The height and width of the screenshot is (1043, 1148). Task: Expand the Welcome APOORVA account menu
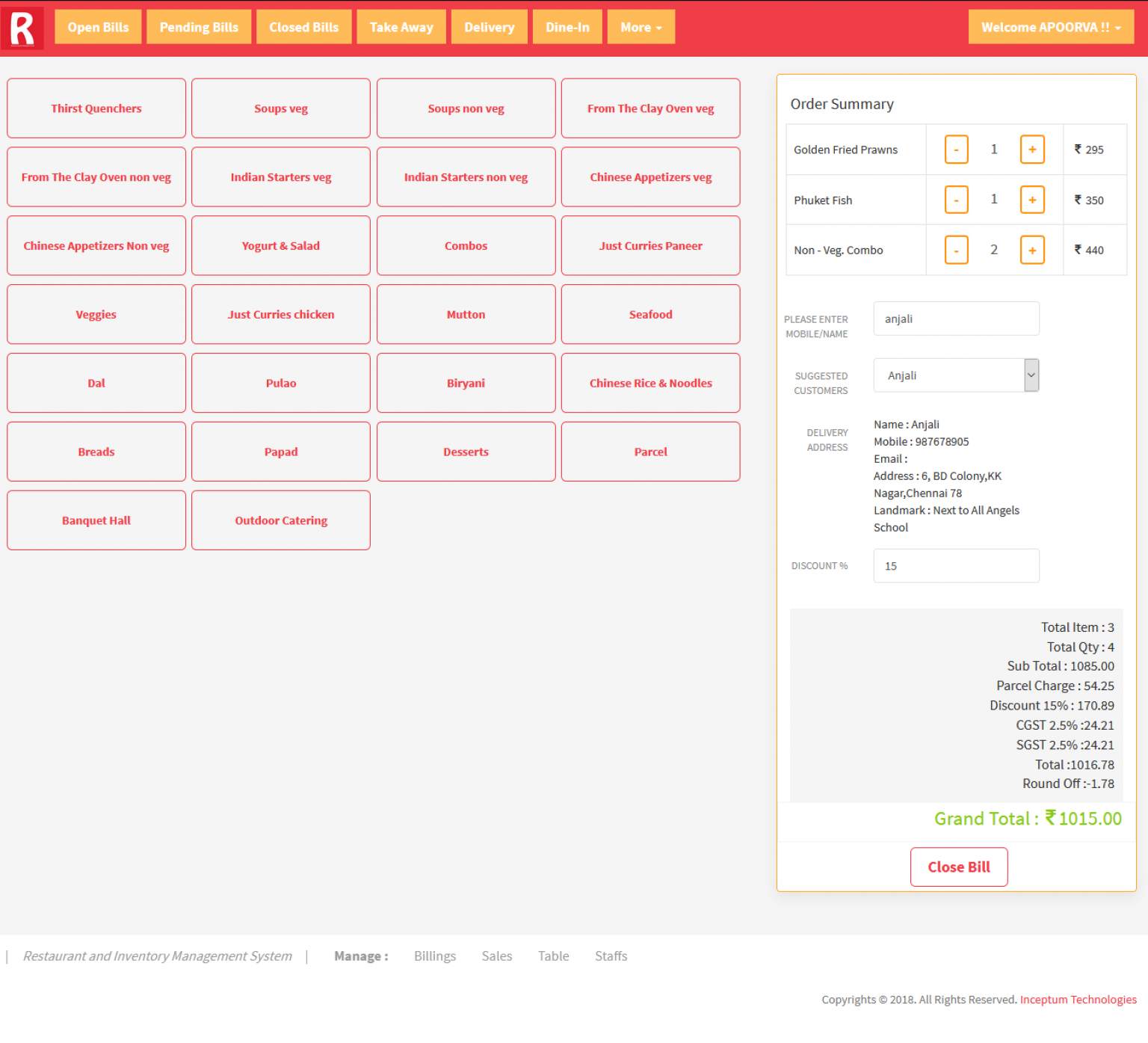tap(1049, 26)
